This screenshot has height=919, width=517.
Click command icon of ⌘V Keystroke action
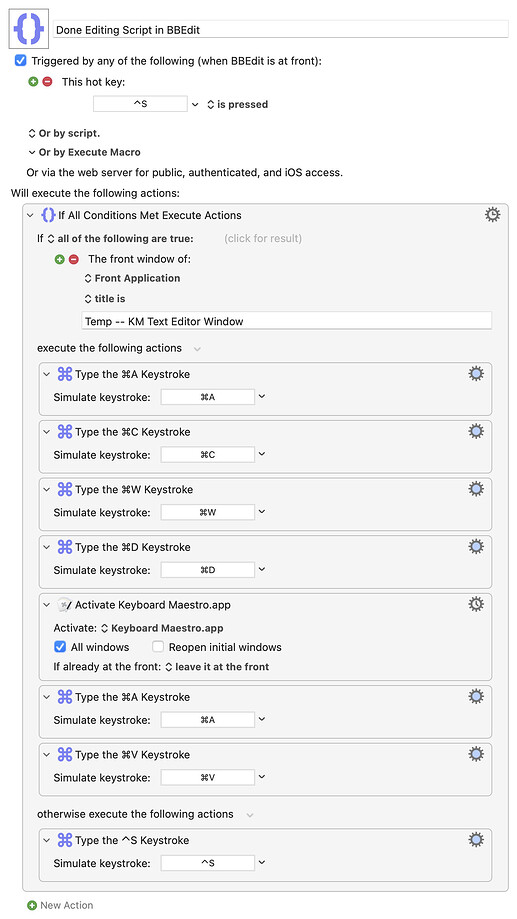coord(64,754)
